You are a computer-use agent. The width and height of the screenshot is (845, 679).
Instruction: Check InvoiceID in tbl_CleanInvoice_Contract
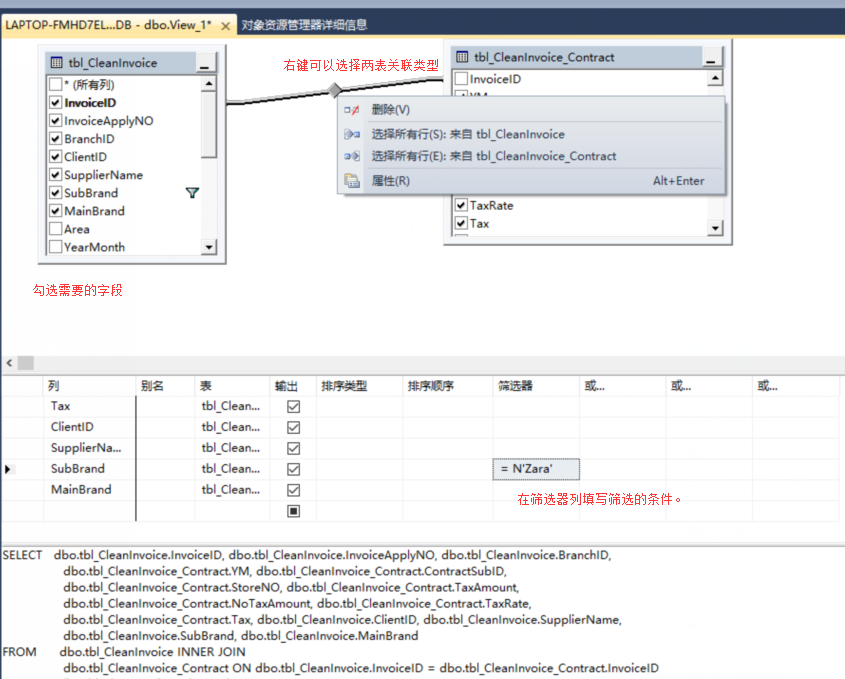pos(461,79)
